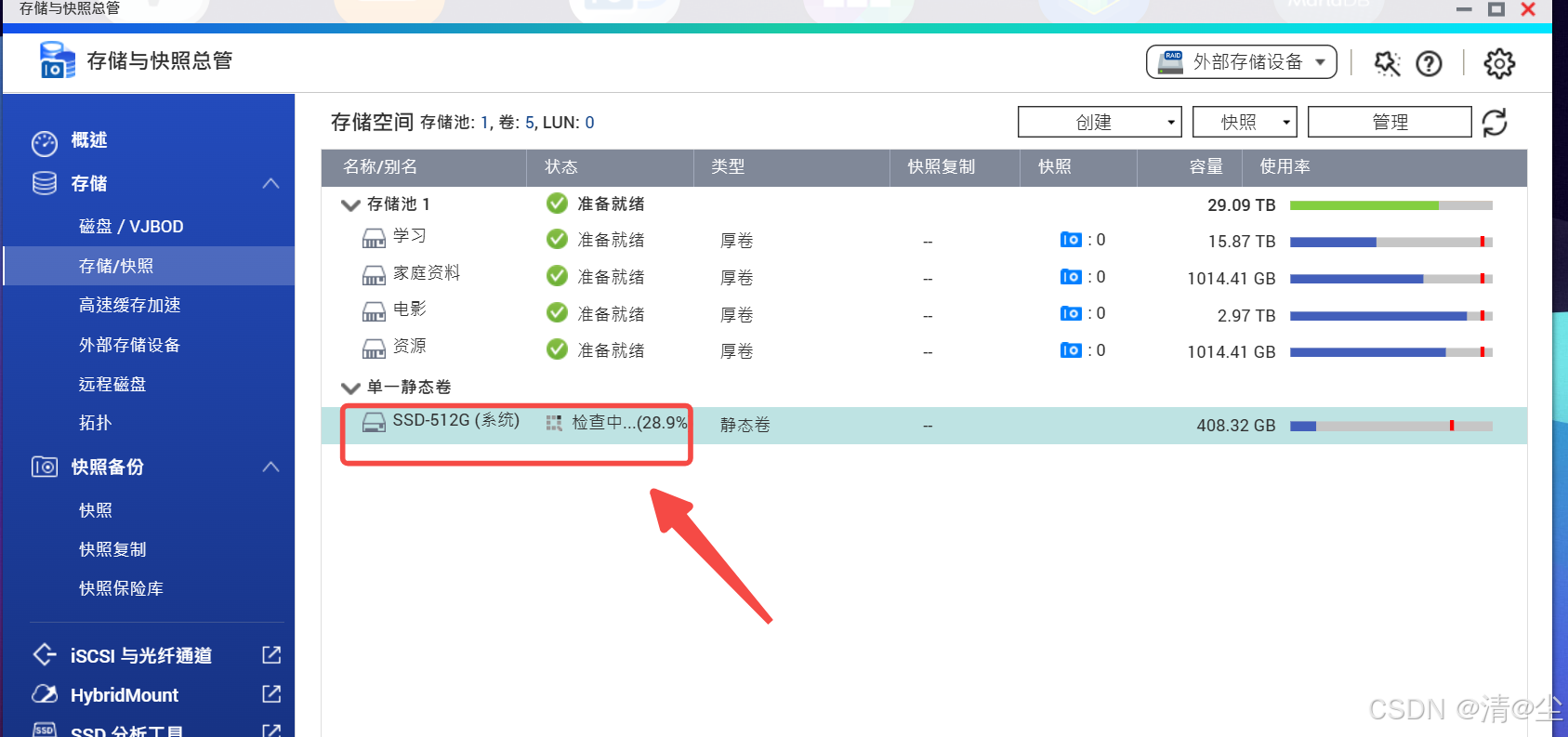Collapse the 单一静态卷 group
1568x737 pixels.
(x=350, y=388)
